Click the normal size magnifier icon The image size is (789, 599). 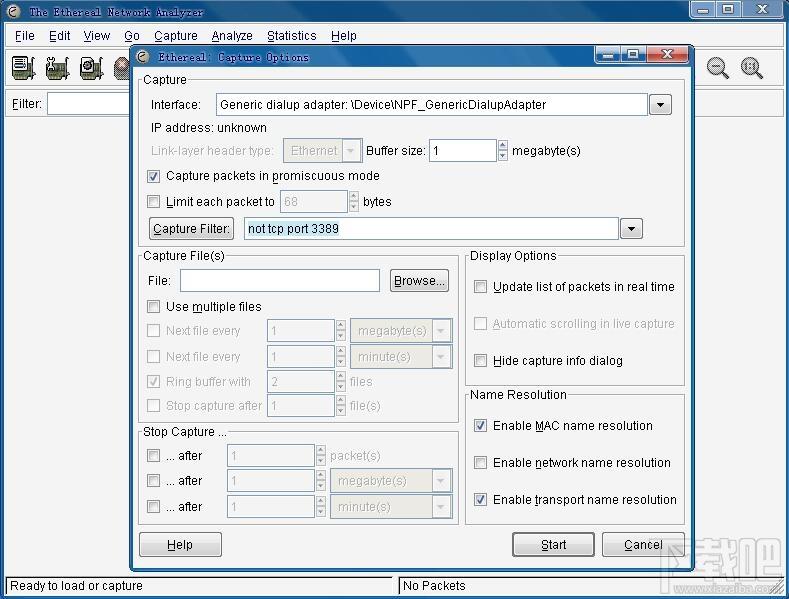(x=752, y=67)
